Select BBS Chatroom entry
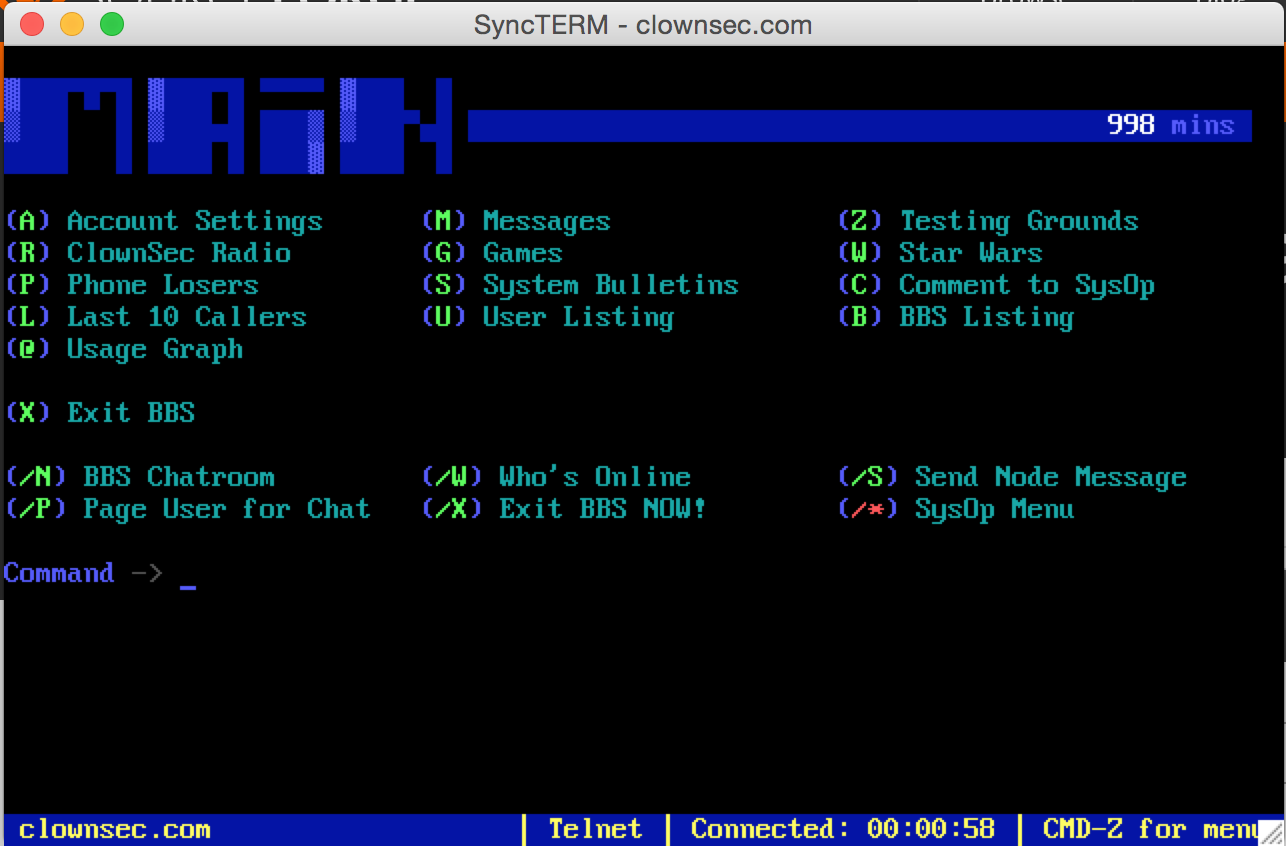 [141, 477]
